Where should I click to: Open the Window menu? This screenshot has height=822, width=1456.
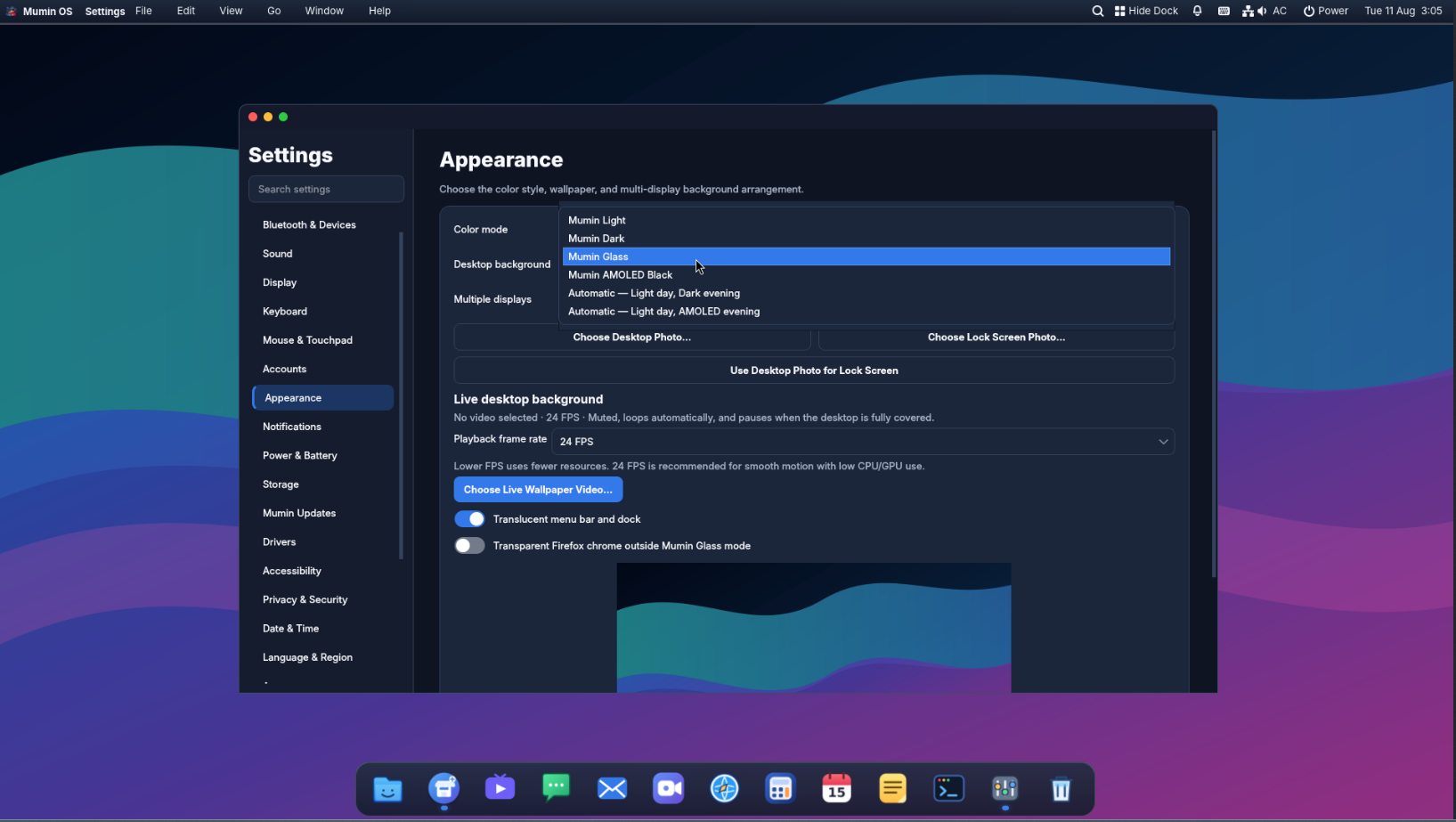(324, 11)
